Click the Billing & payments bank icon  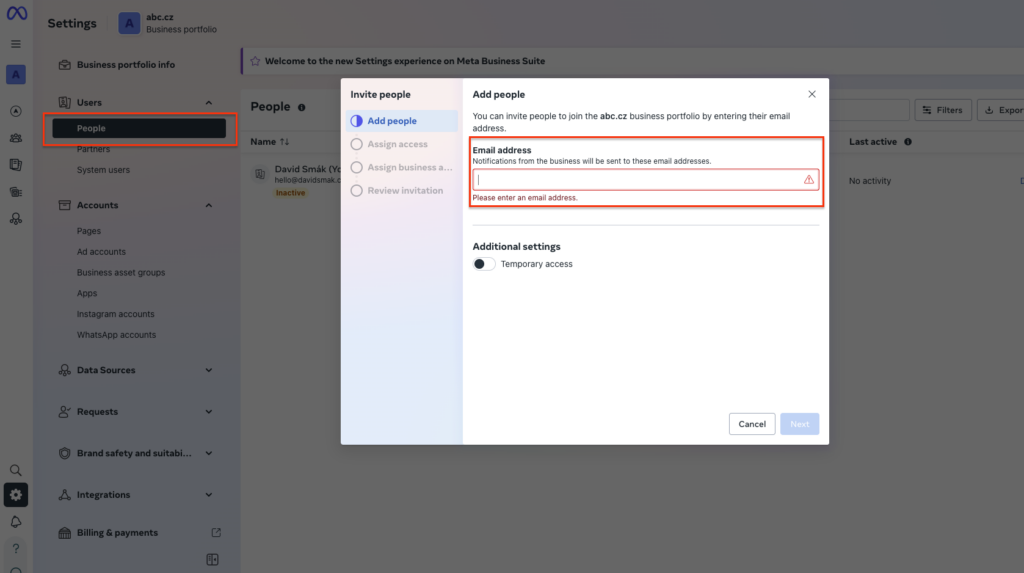click(x=64, y=532)
